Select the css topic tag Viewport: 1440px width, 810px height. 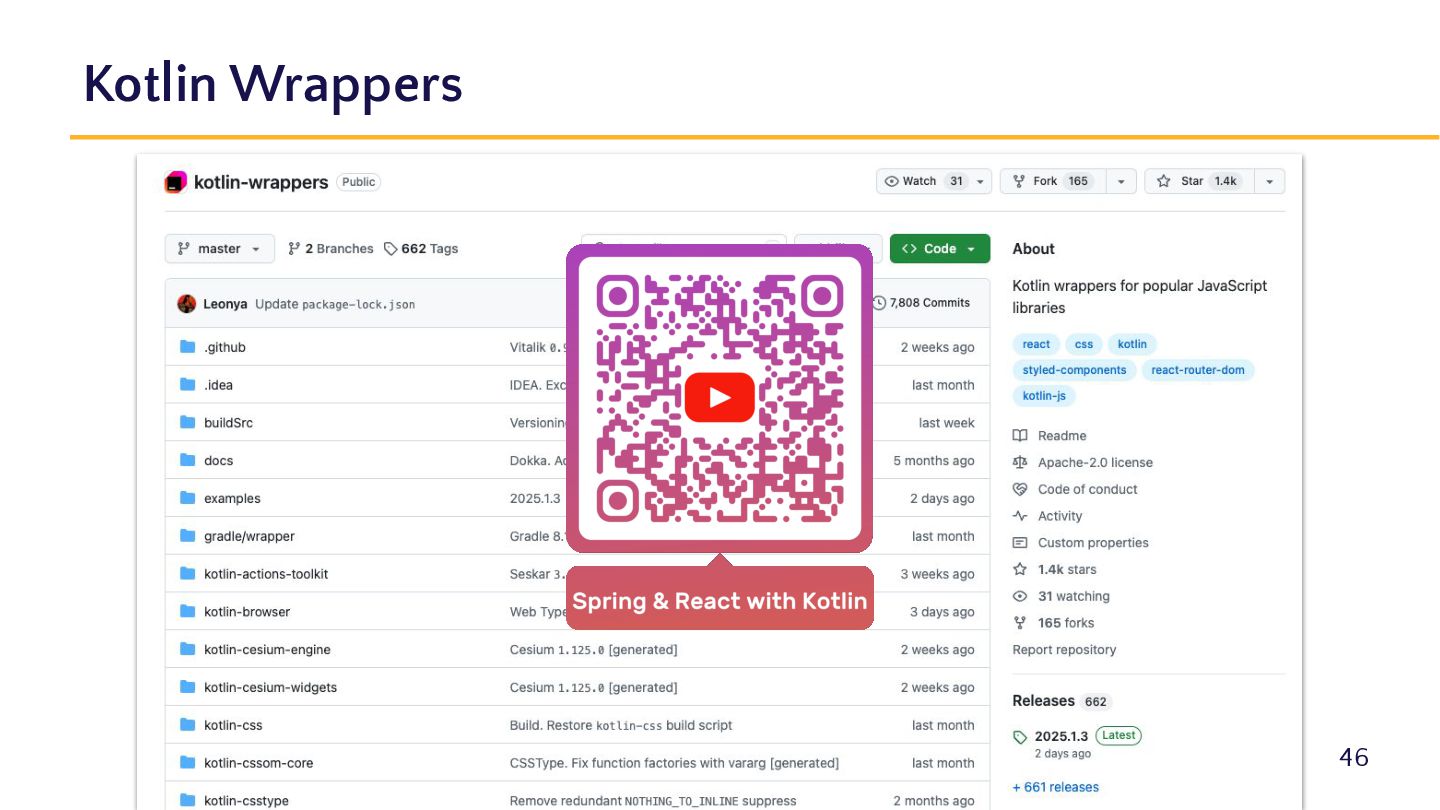tap(1084, 344)
